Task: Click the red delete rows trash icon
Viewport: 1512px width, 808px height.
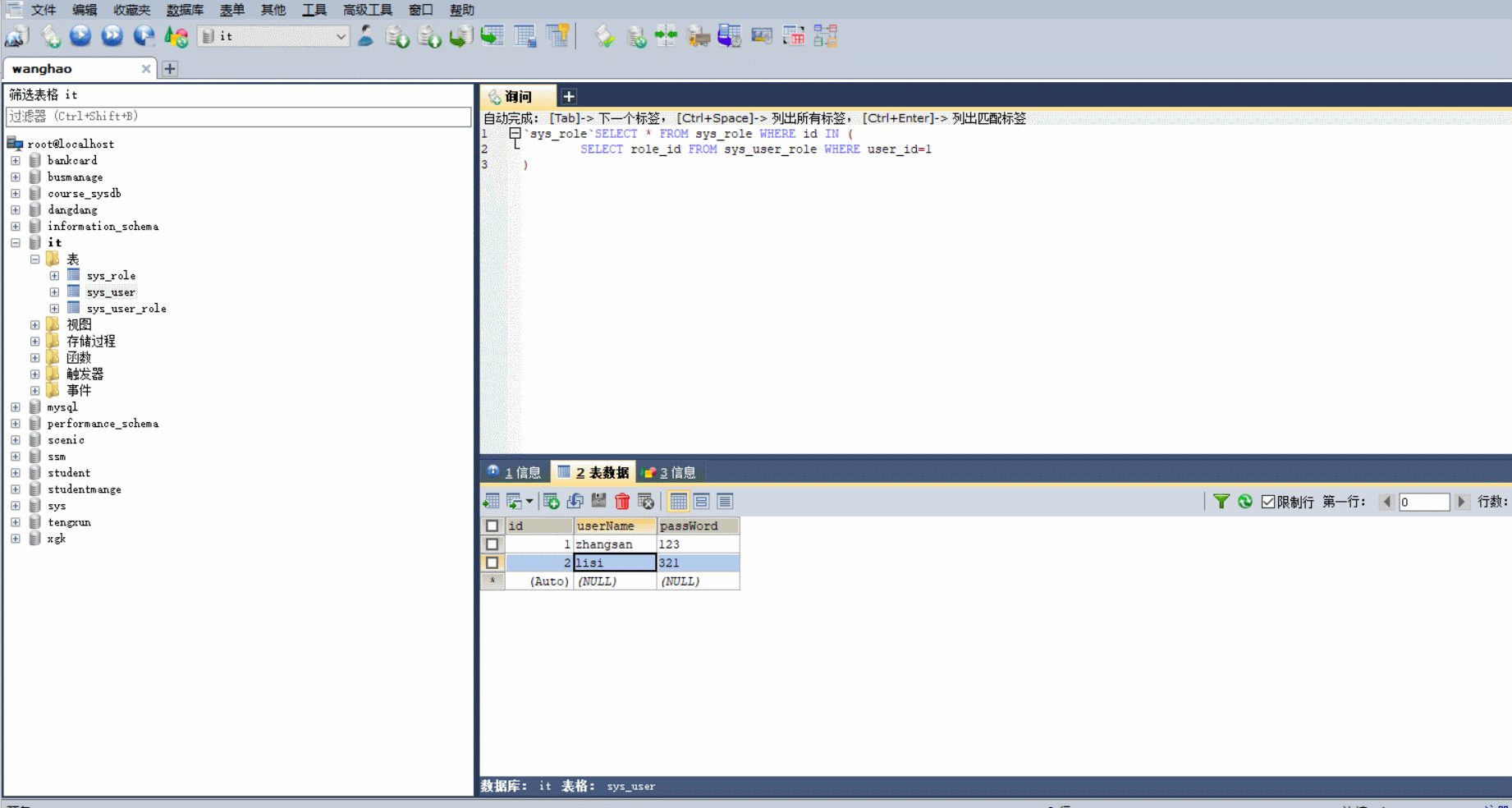Action: pos(622,501)
